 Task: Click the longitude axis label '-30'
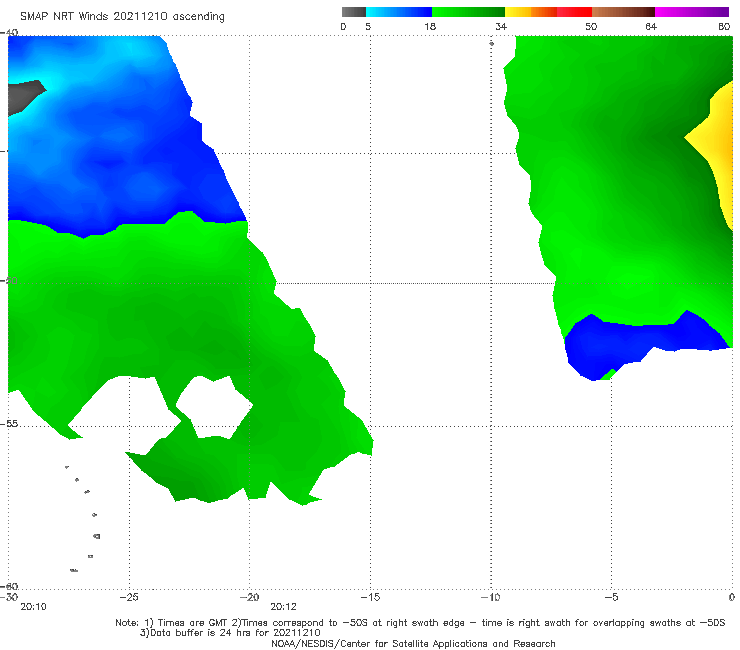[9, 597]
